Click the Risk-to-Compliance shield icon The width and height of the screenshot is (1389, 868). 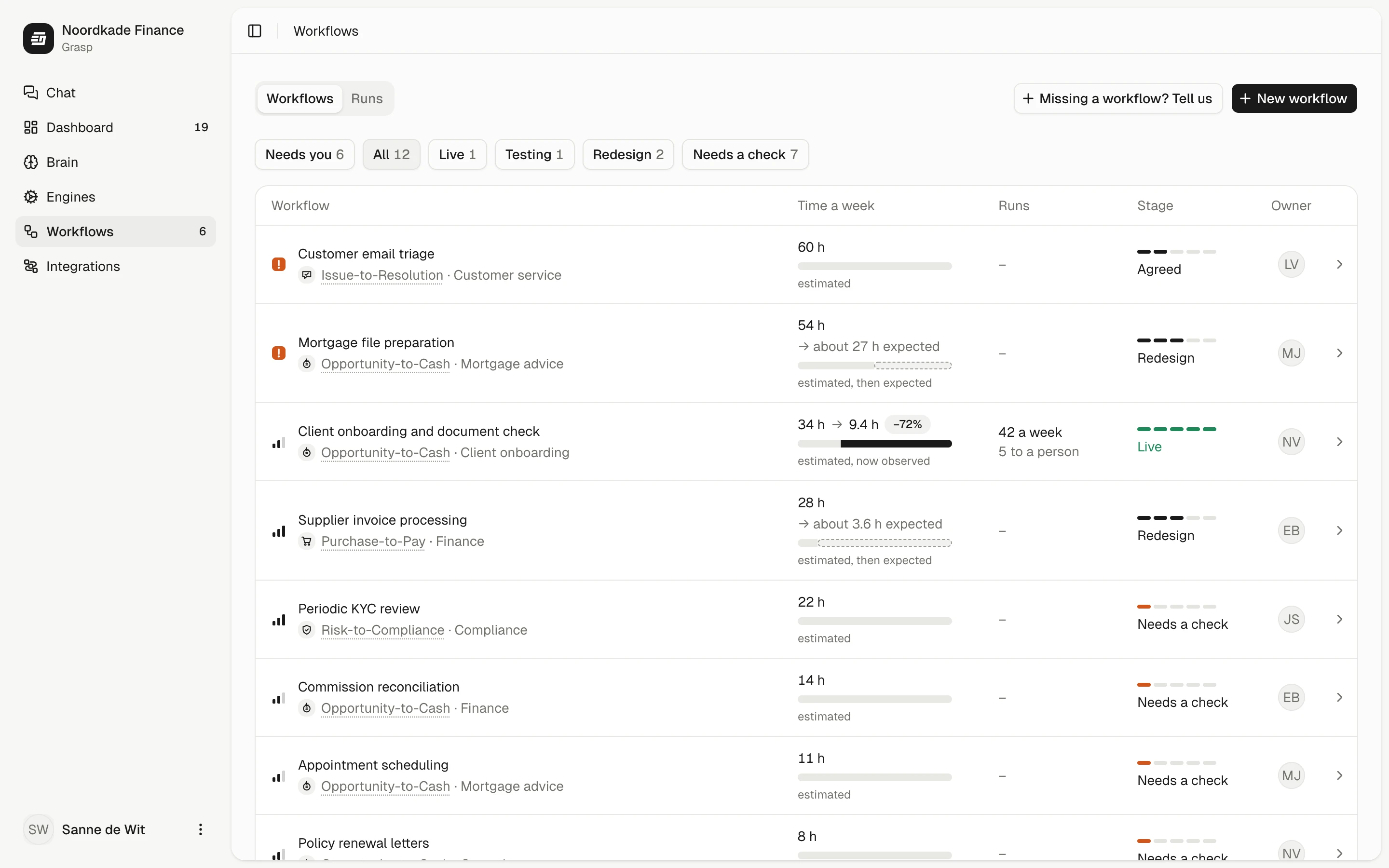(x=307, y=630)
